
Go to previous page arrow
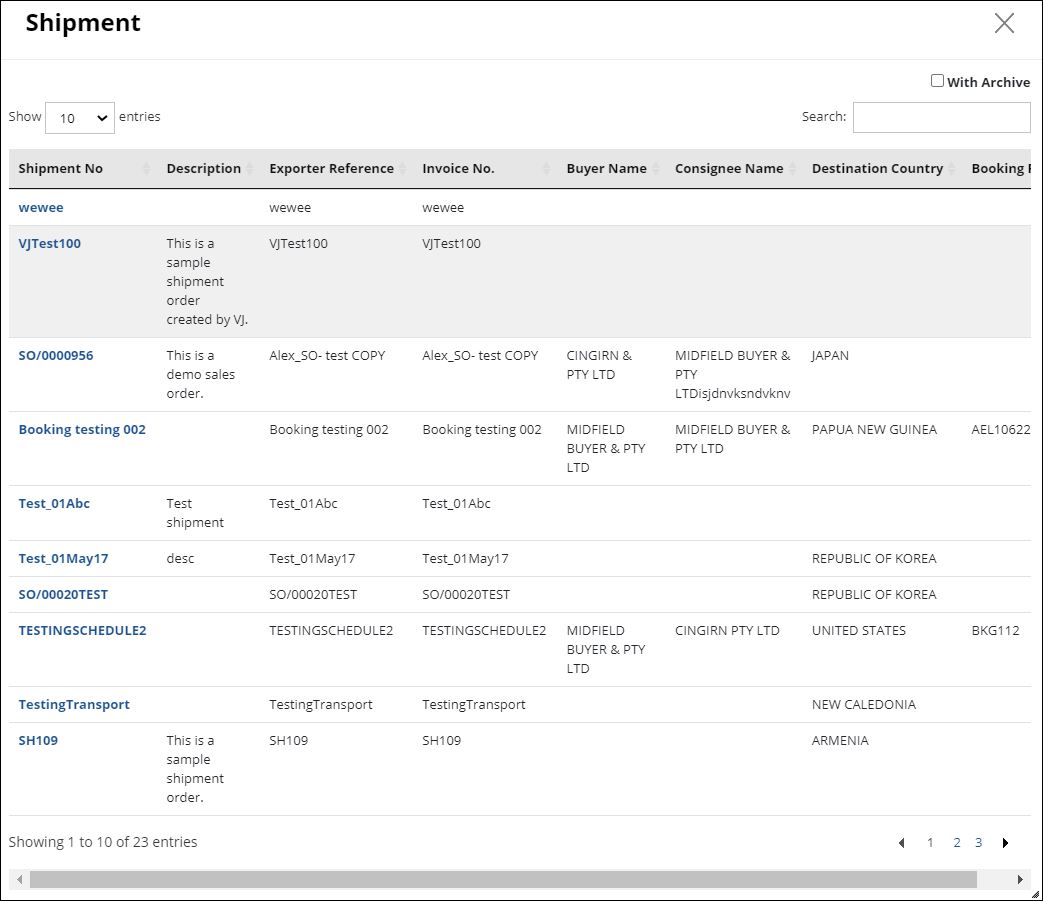tap(901, 842)
